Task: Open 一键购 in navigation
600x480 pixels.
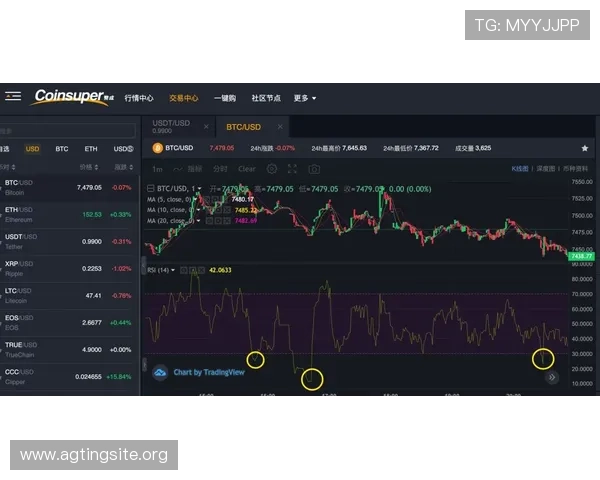Action: 225,98
